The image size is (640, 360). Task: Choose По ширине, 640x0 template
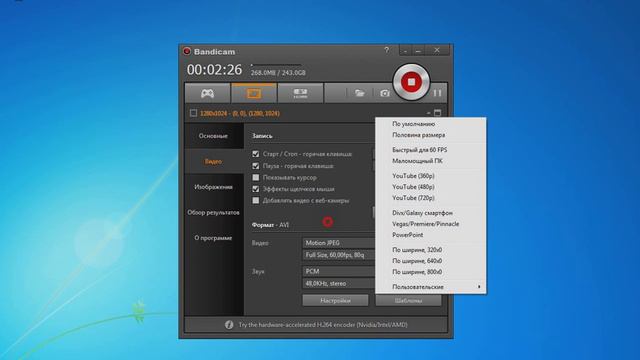[431, 261]
